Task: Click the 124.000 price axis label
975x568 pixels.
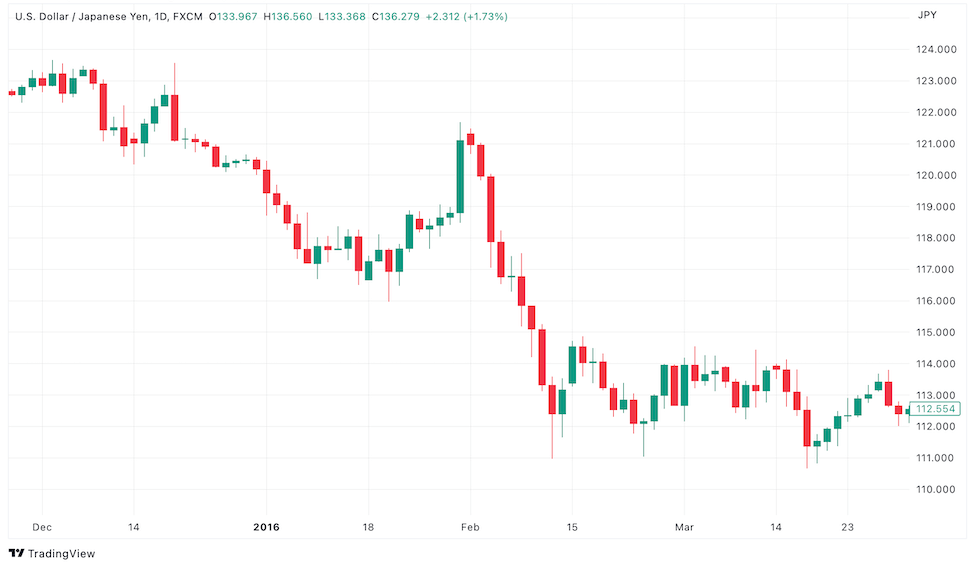Action: click(x=937, y=49)
